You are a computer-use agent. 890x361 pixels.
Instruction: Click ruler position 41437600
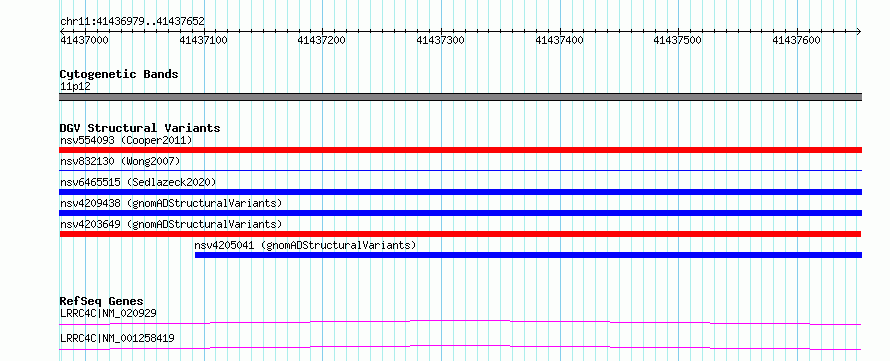pyautogui.click(x=797, y=40)
